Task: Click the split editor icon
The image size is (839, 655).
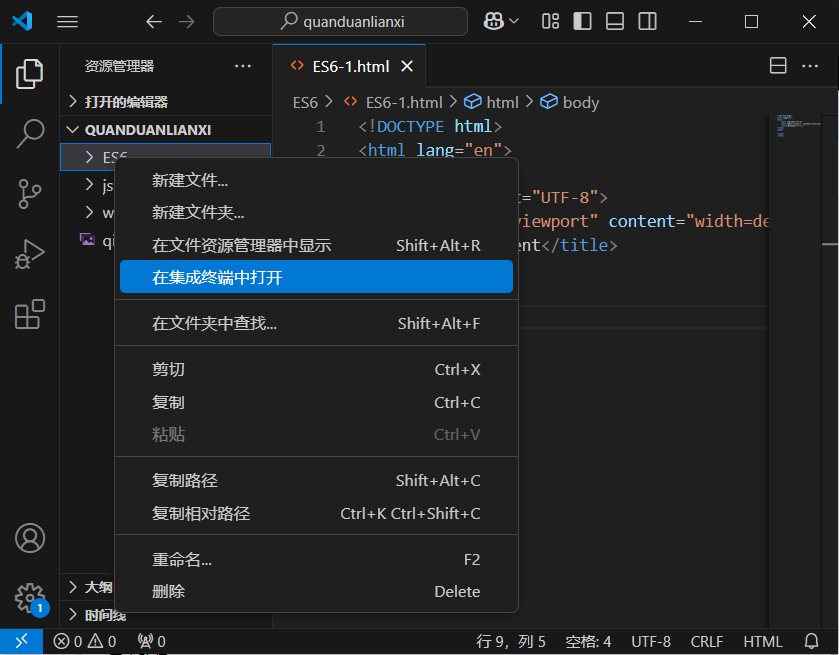Action: (778, 66)
